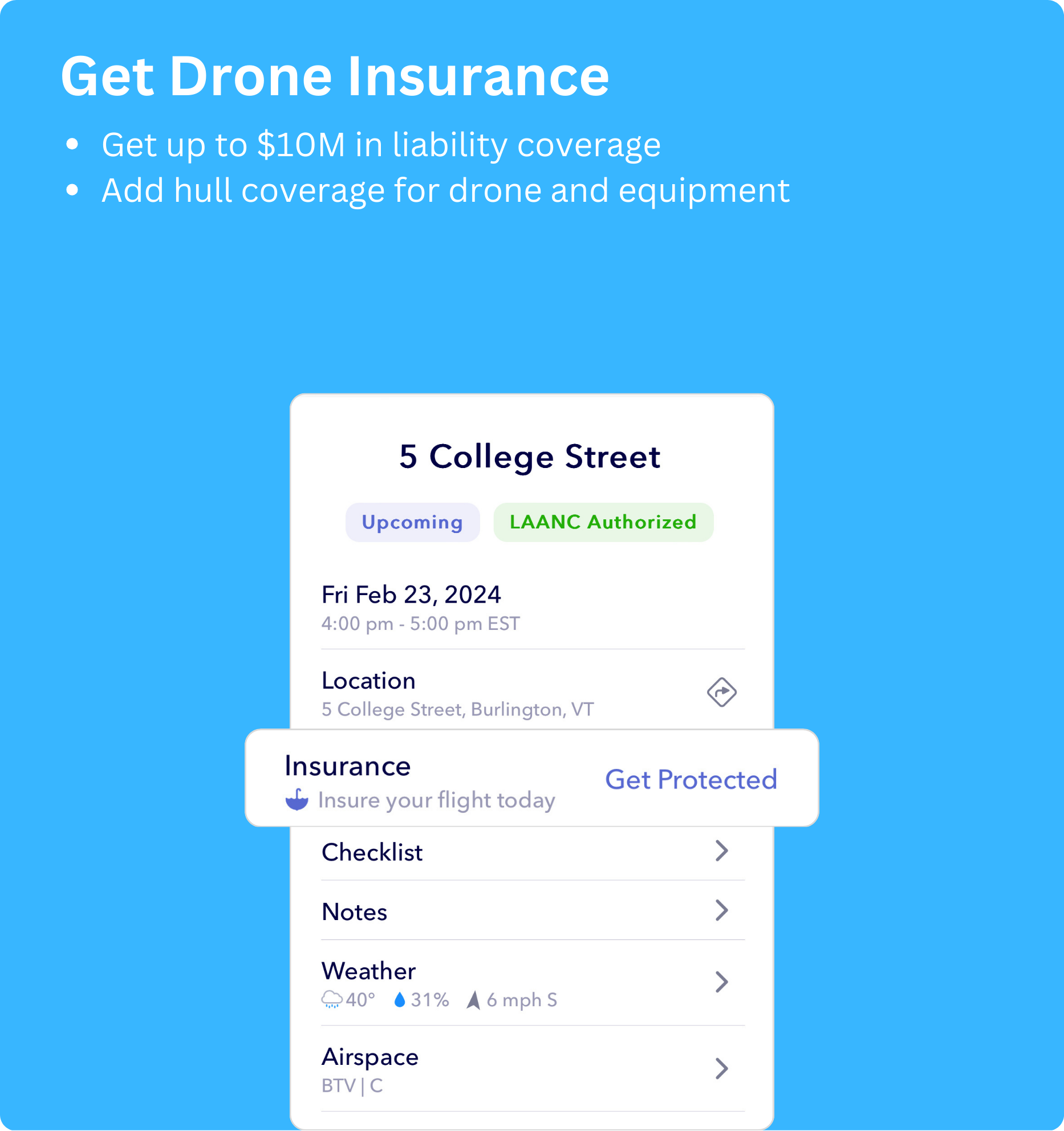Image resolution: width=1064 pixels, height=1131 pixels.
Task: Open the Checklist menu item
Action: click(x=533, y=853)
